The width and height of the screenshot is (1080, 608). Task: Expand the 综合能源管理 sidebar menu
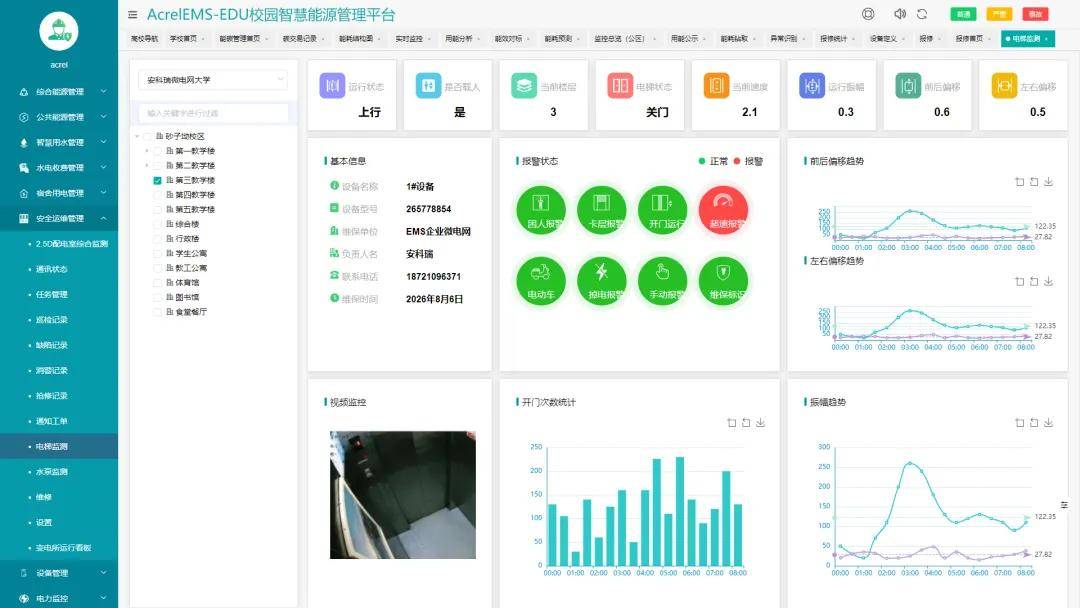coord(59,92)
